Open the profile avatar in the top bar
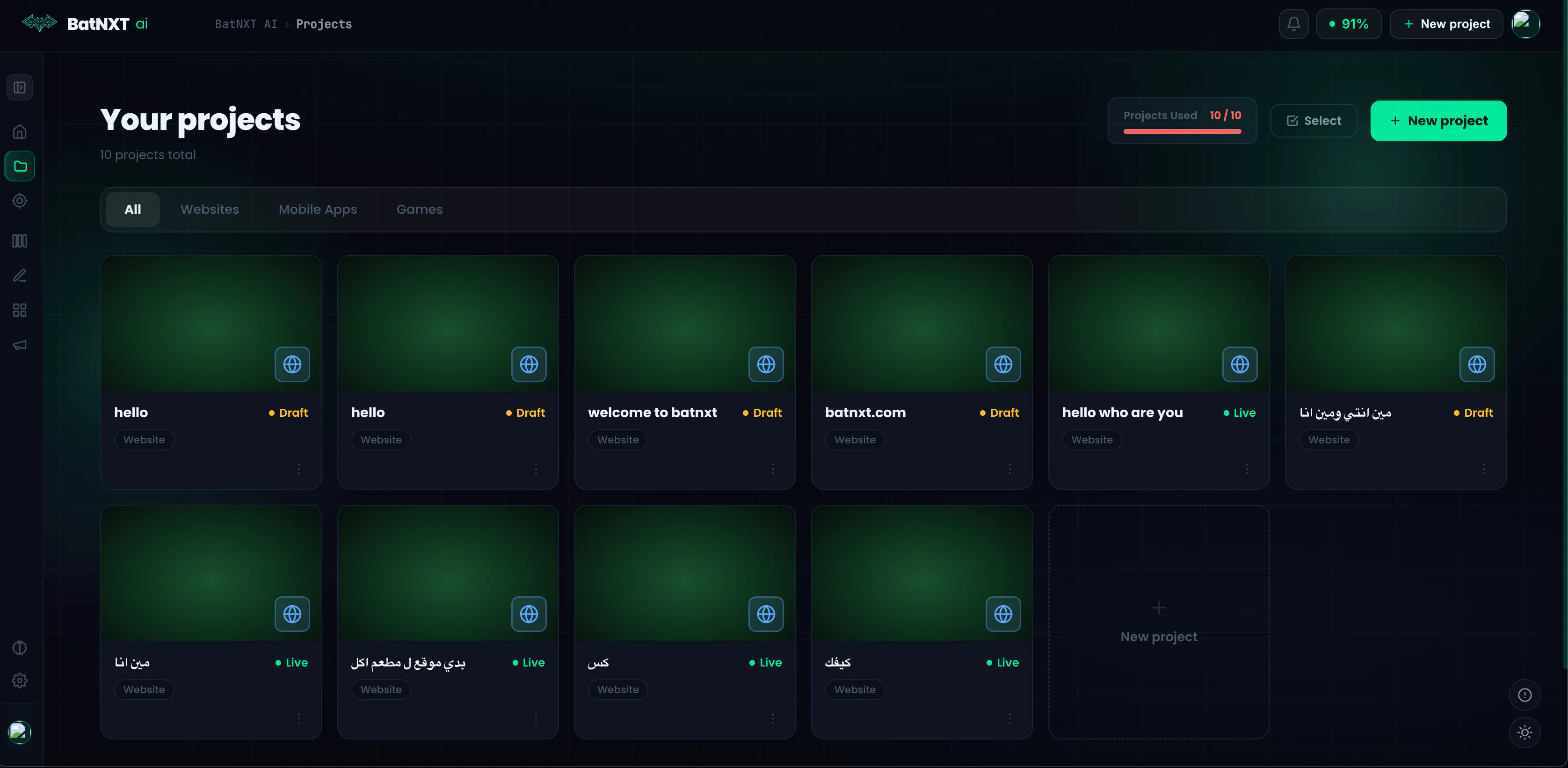Viewport: 1568px width, 768px height. pos(1525,24)
